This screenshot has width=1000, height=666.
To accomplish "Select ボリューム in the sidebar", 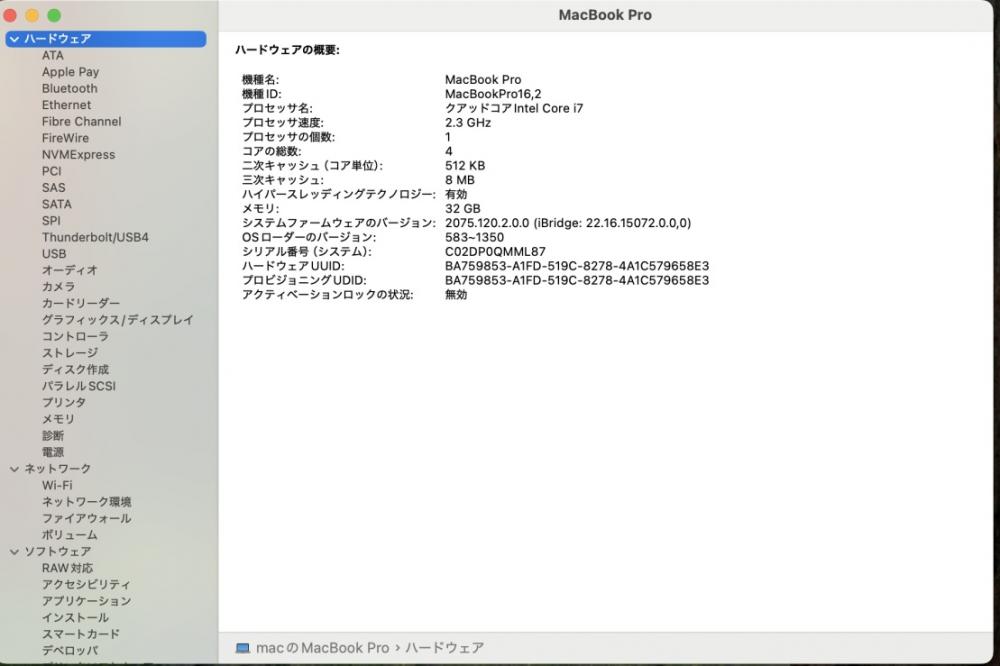I will point(70,535).
